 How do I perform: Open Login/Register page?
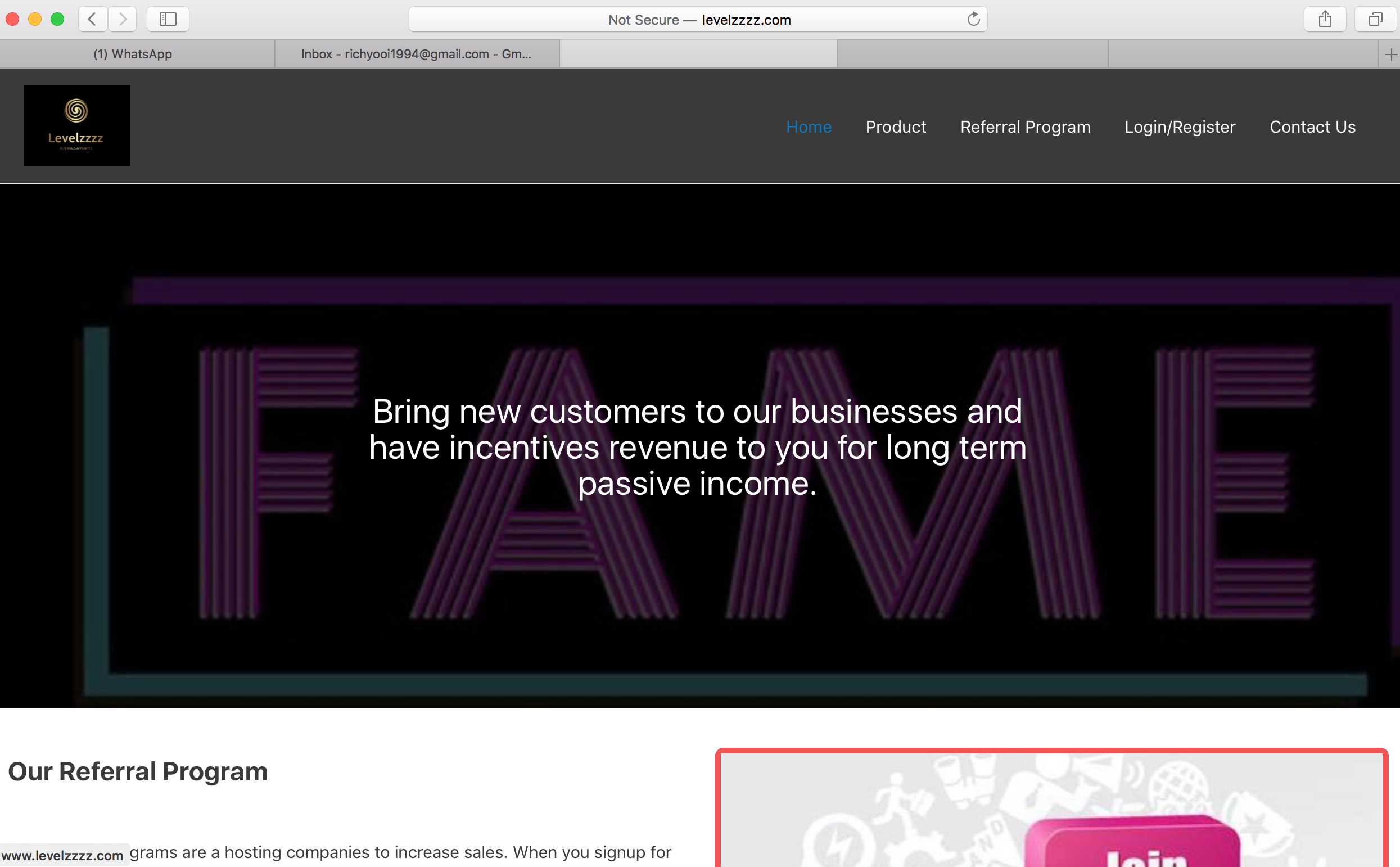(x=1179, y=127)
